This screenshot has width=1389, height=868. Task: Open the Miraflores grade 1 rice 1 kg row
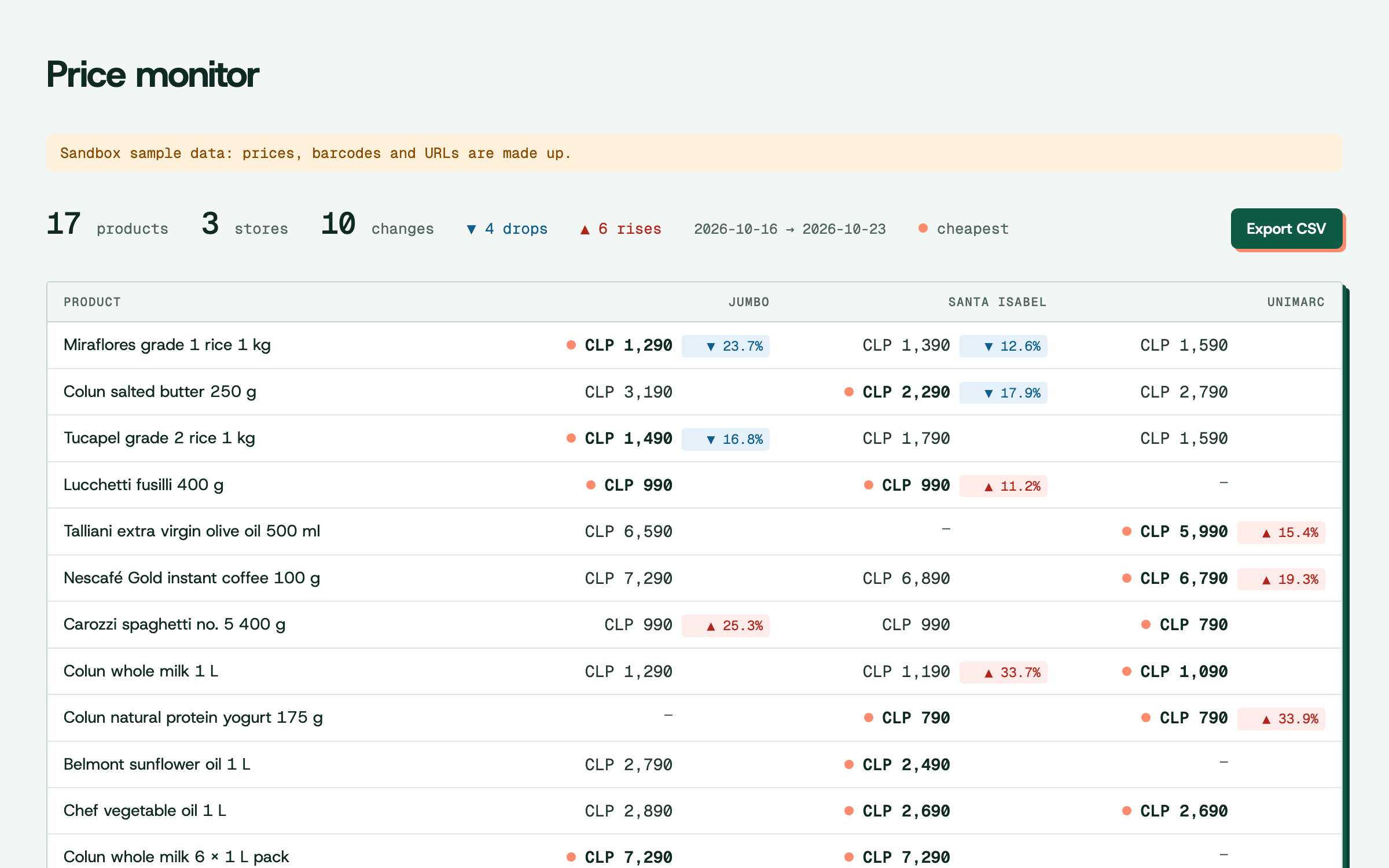tap(694, 345)
